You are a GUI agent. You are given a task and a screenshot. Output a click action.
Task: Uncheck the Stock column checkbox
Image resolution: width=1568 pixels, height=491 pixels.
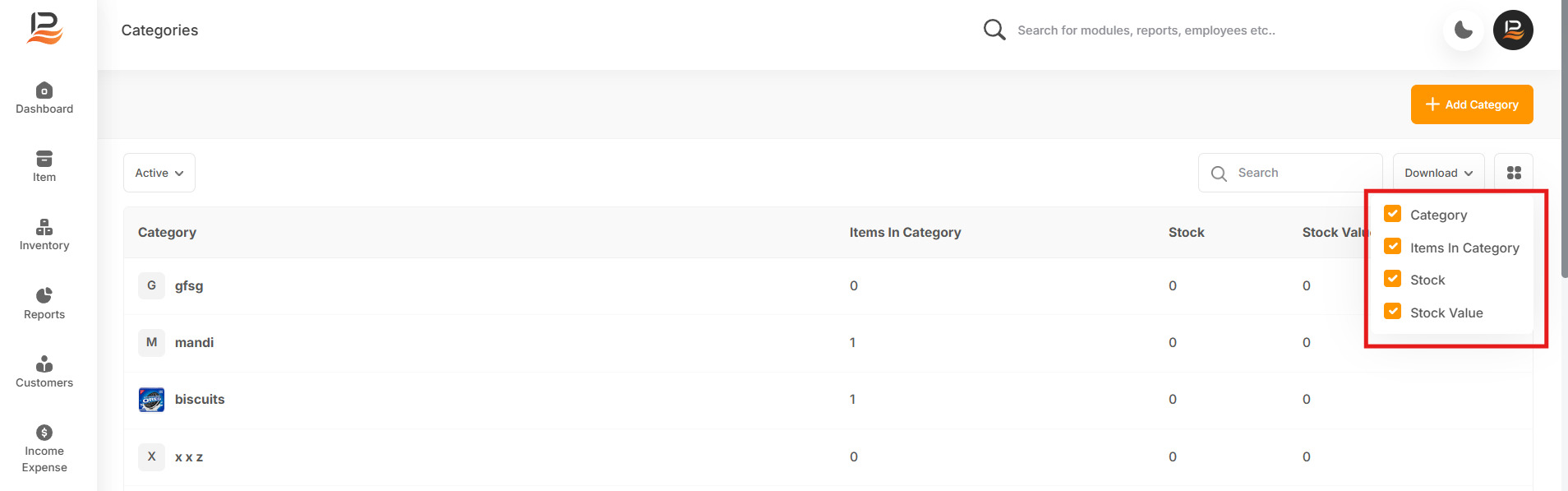point(1393,279)
